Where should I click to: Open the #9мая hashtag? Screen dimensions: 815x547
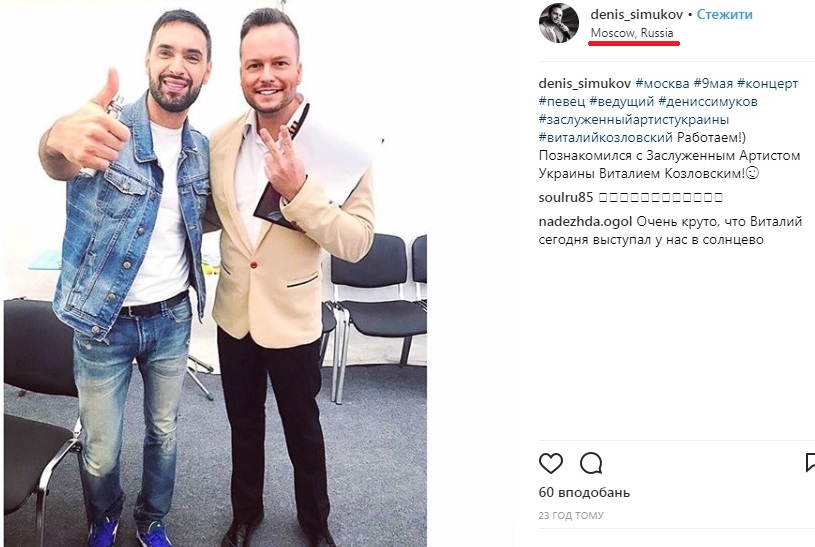pos(713,83)
